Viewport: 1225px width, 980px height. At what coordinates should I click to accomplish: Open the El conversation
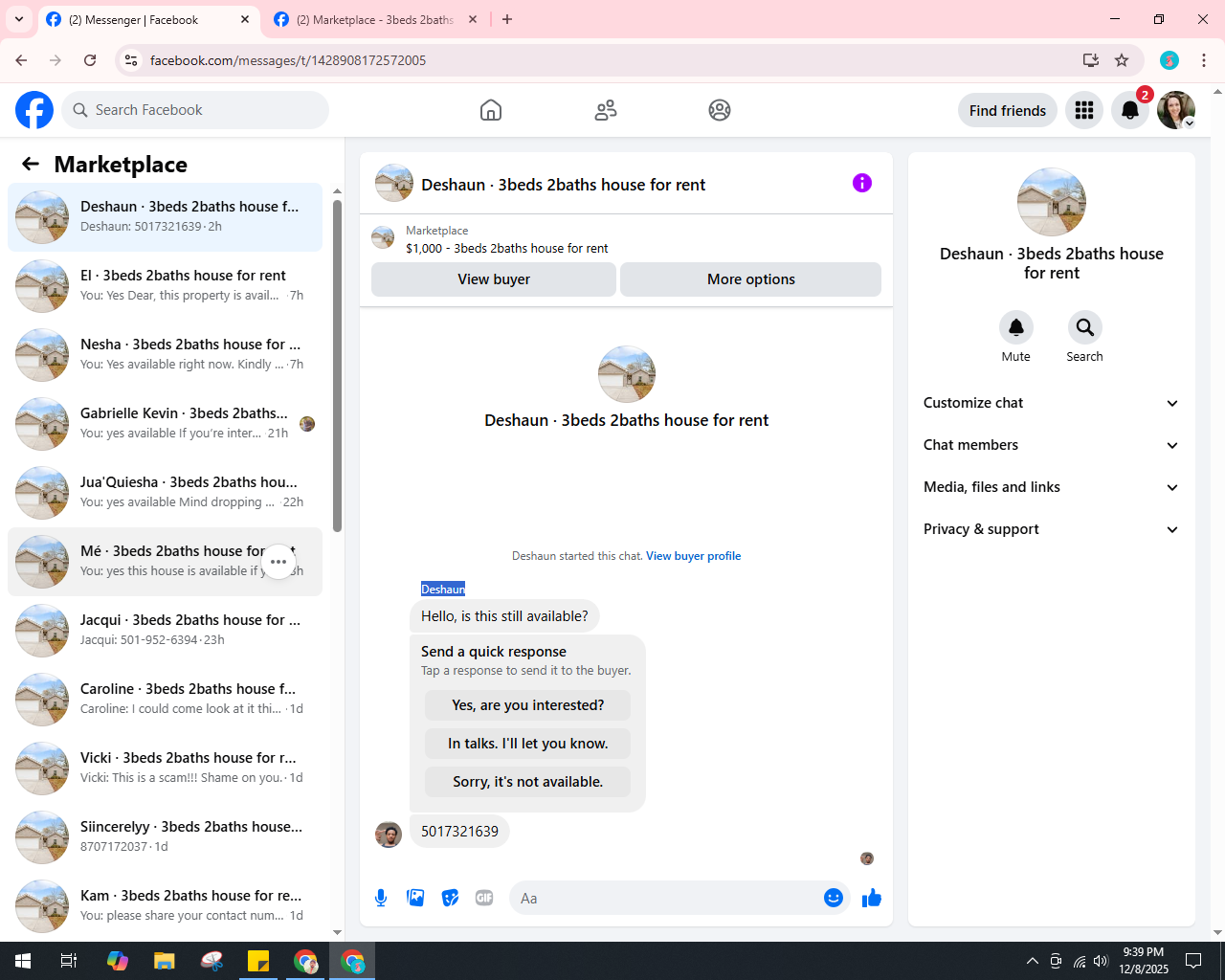pyautogui.click(x=165, y=286)
